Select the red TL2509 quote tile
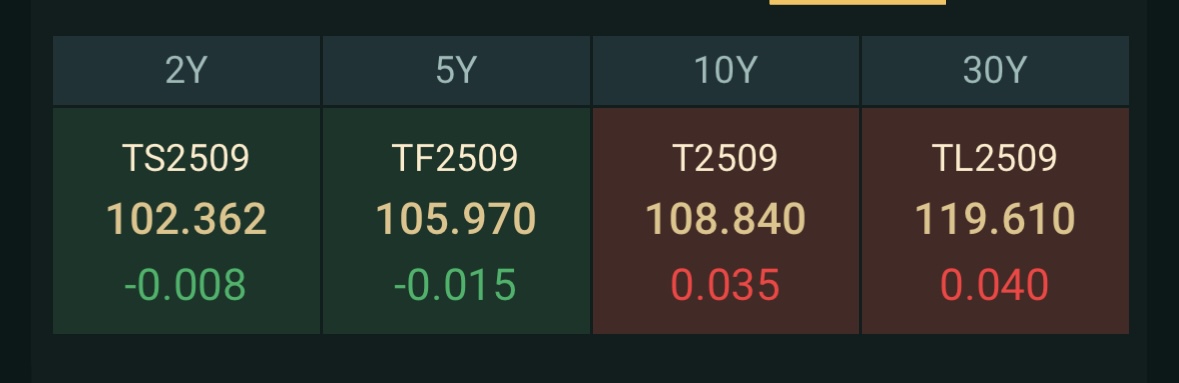 (x=995, y=220)
